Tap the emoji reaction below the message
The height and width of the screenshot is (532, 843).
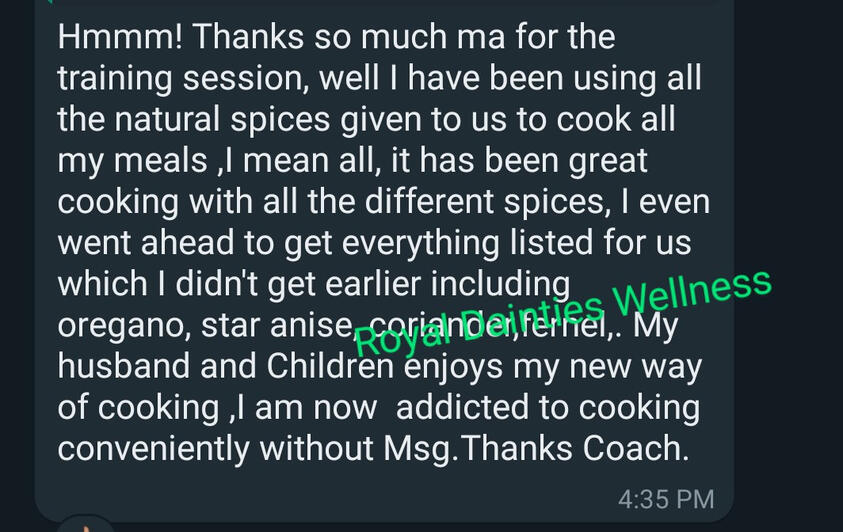(89, 525)
